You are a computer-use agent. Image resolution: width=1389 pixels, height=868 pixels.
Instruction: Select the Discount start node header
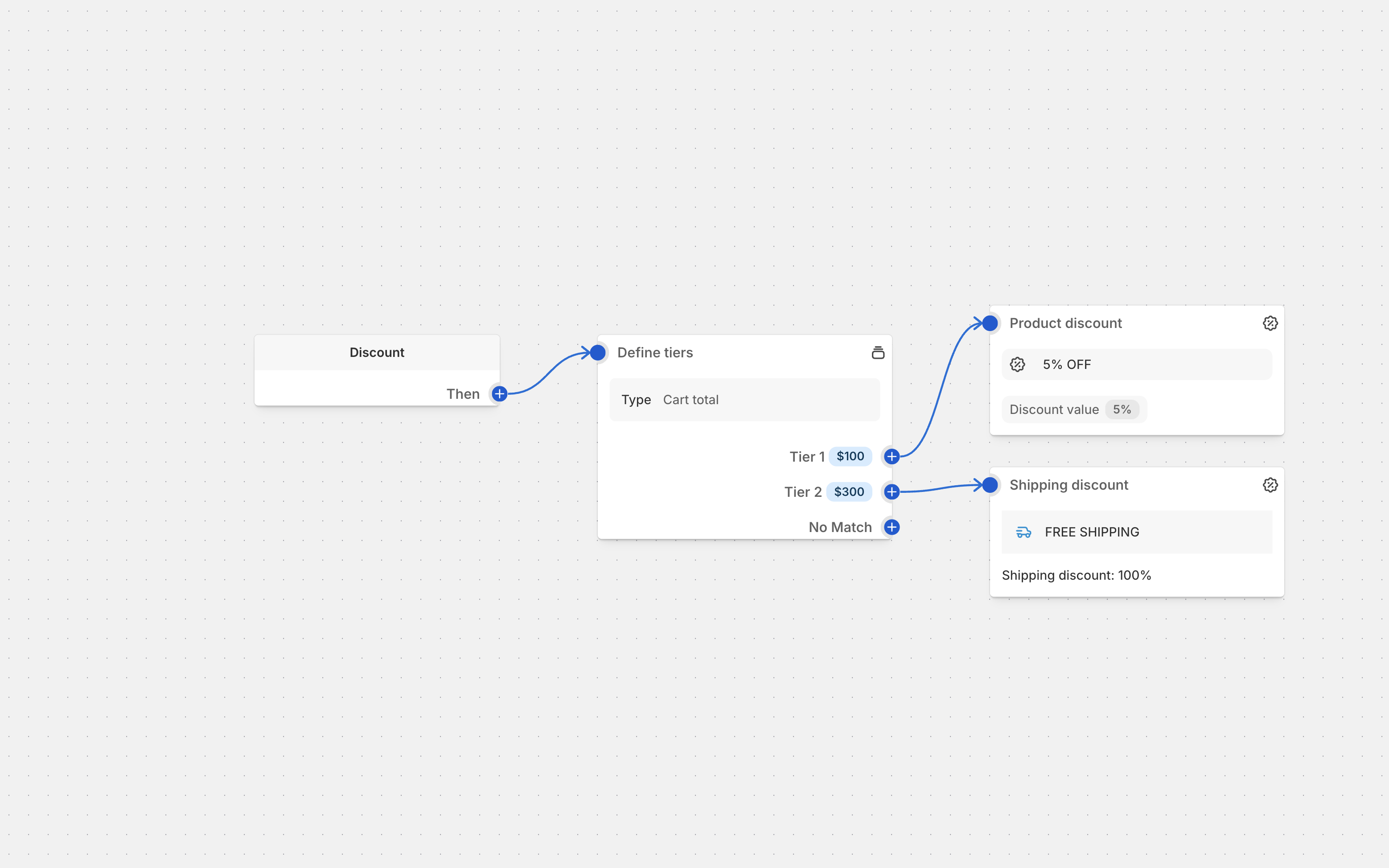point(377,352)
